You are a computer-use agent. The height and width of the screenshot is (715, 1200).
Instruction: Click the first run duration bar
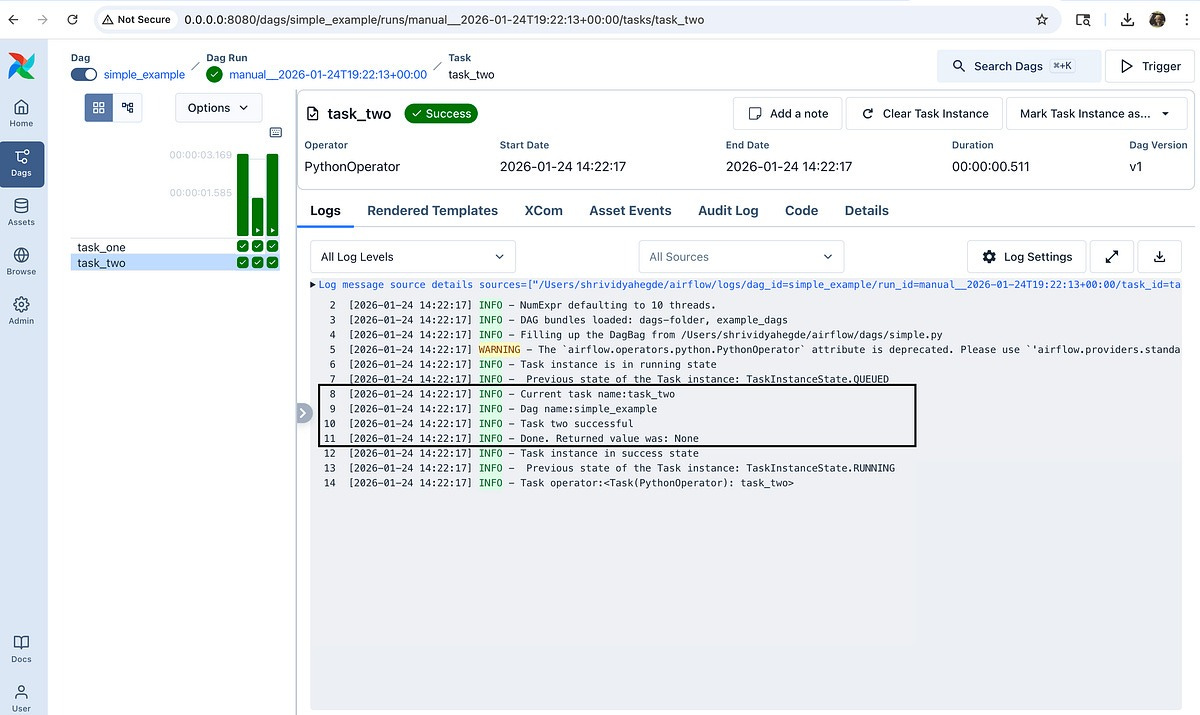242,195
